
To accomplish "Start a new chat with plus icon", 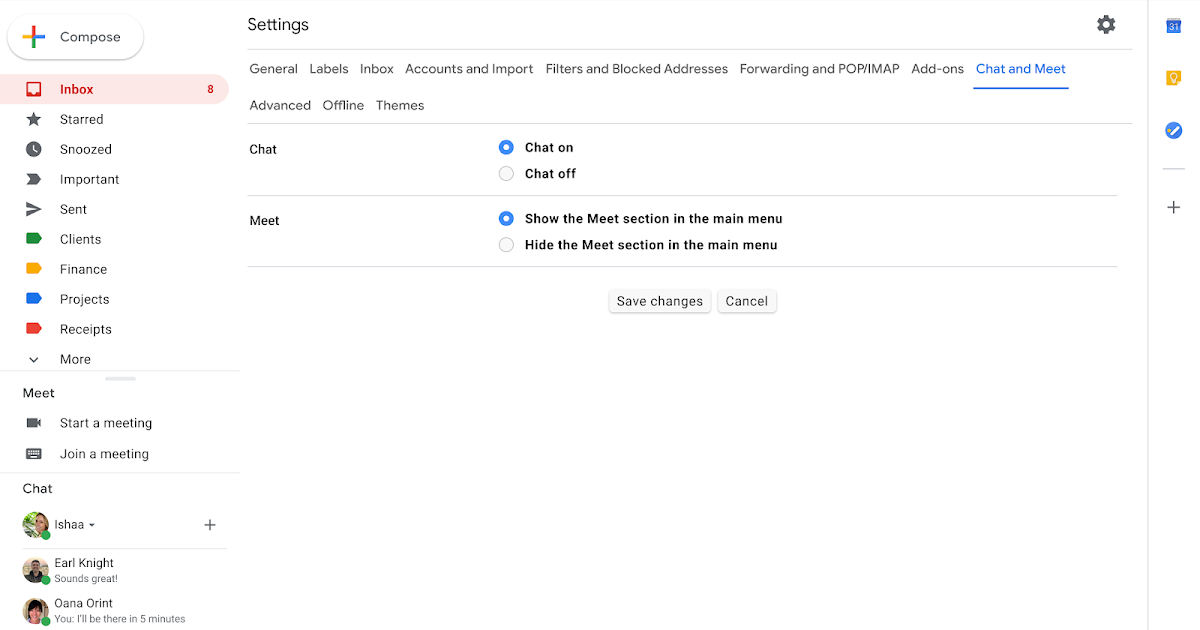I will point(210,525).
